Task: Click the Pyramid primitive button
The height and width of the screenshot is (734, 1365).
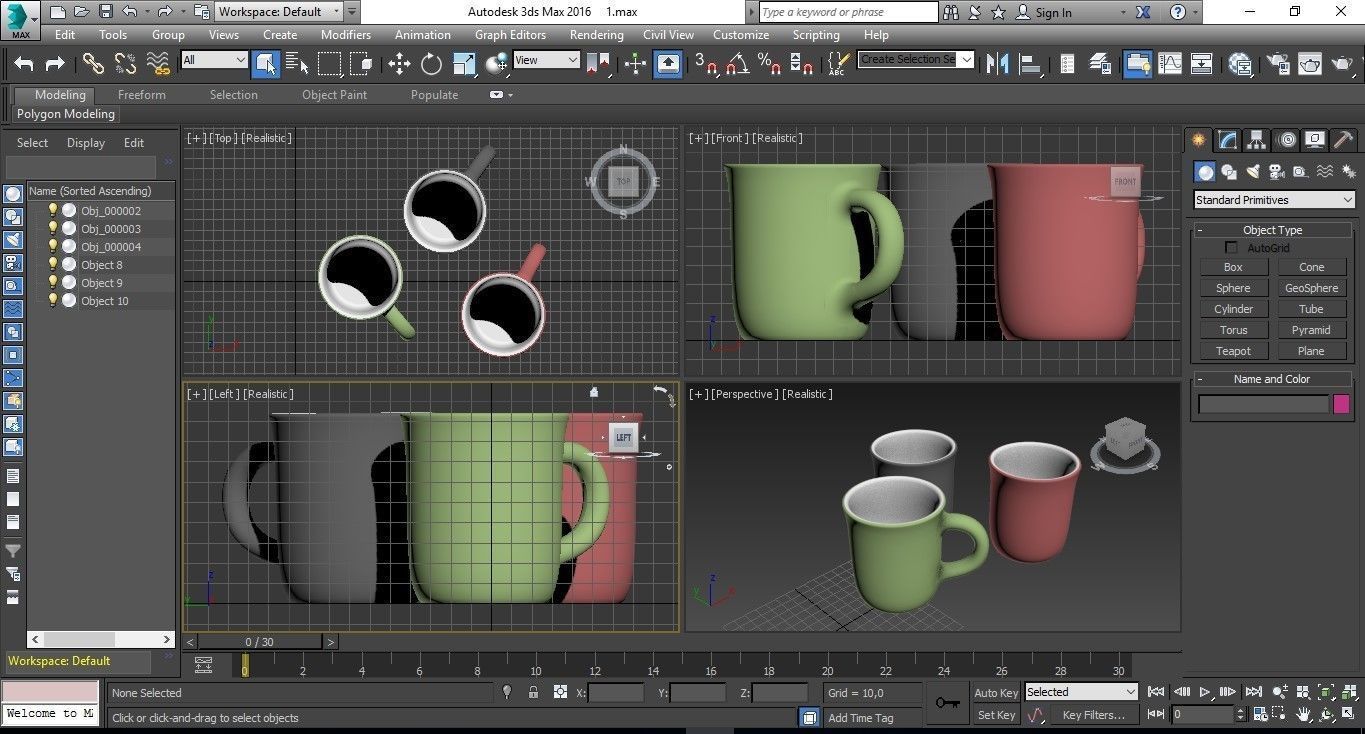Action: [1311, 330]
